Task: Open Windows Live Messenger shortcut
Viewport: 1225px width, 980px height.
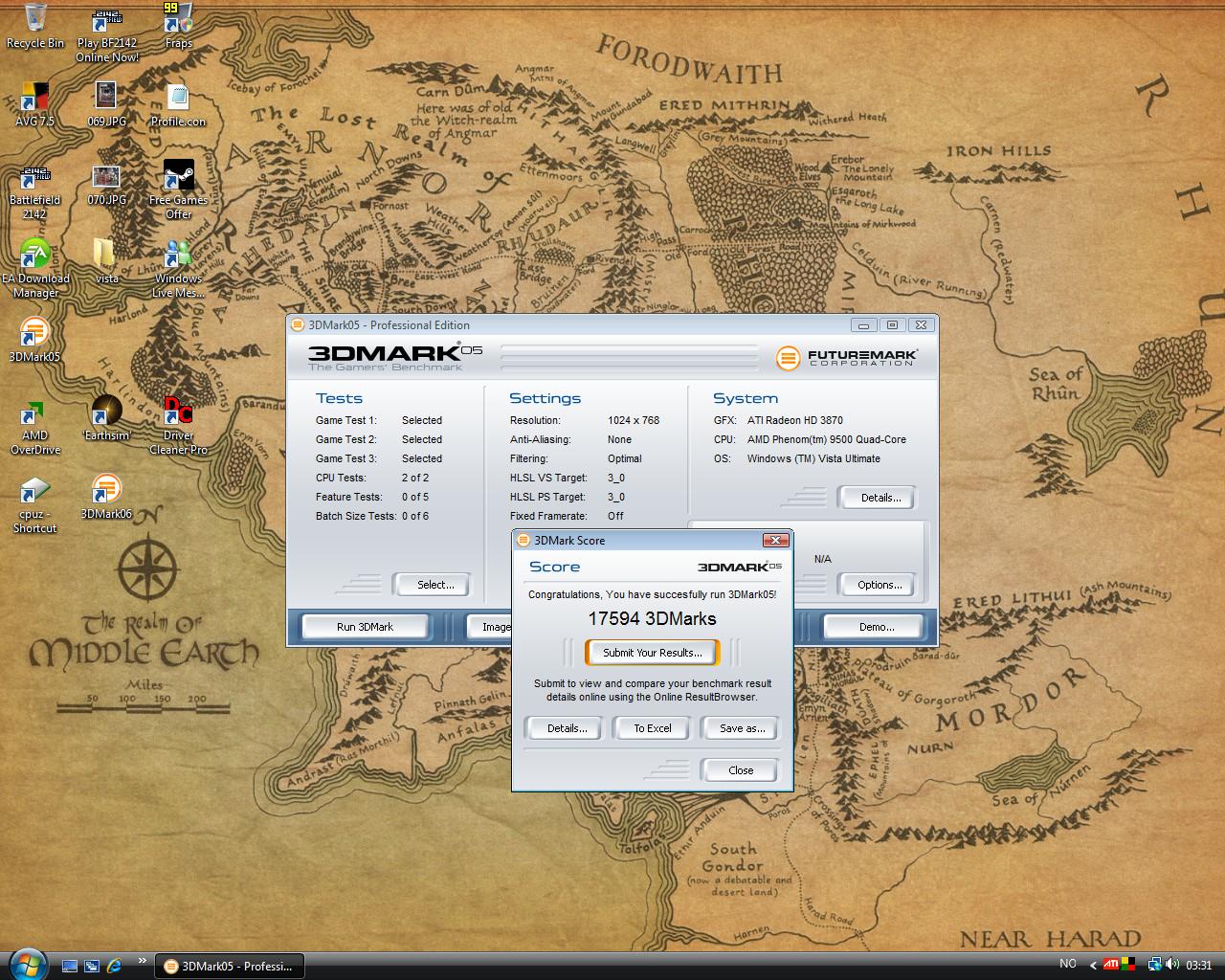Action: pos(178,269)
